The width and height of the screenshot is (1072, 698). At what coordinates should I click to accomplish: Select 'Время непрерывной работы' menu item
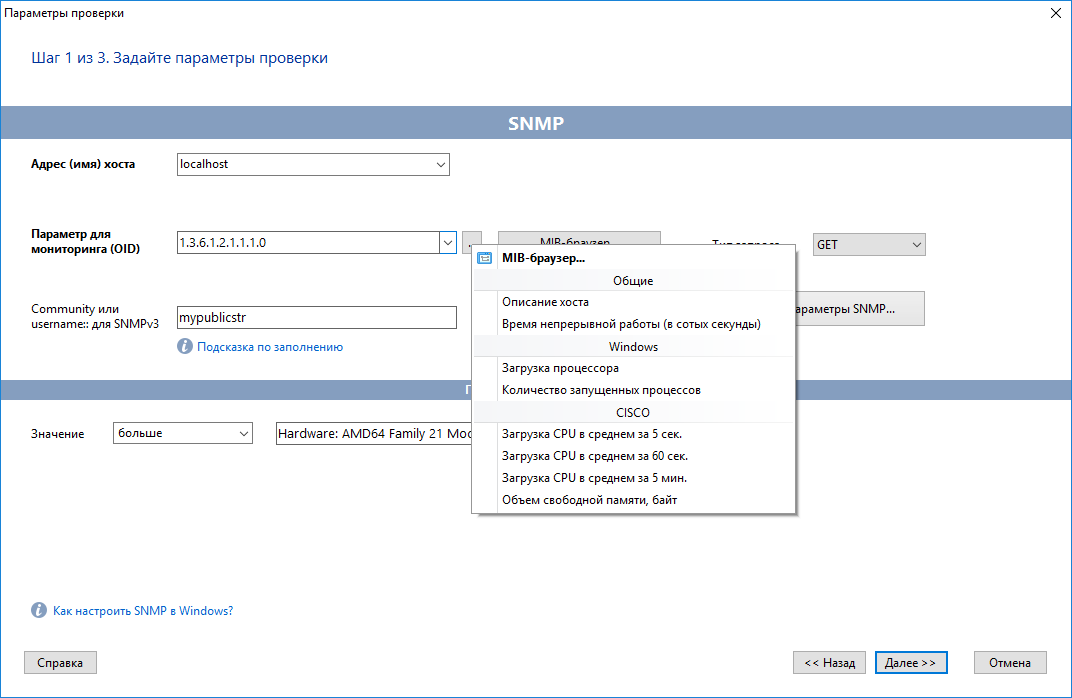point(631,324)
